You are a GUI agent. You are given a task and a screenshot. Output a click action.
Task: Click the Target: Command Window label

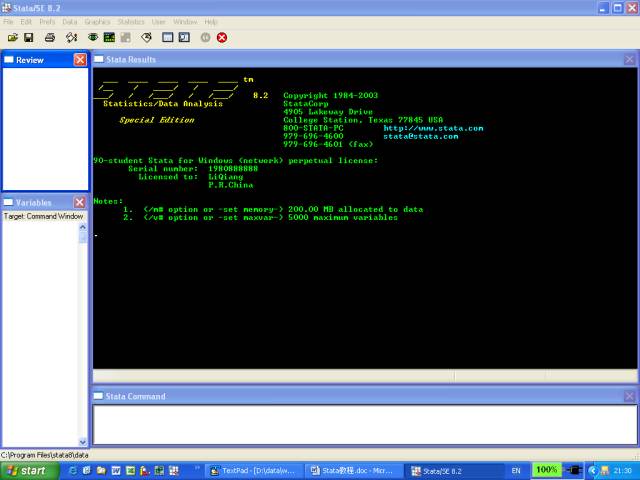tap(43, 216)
